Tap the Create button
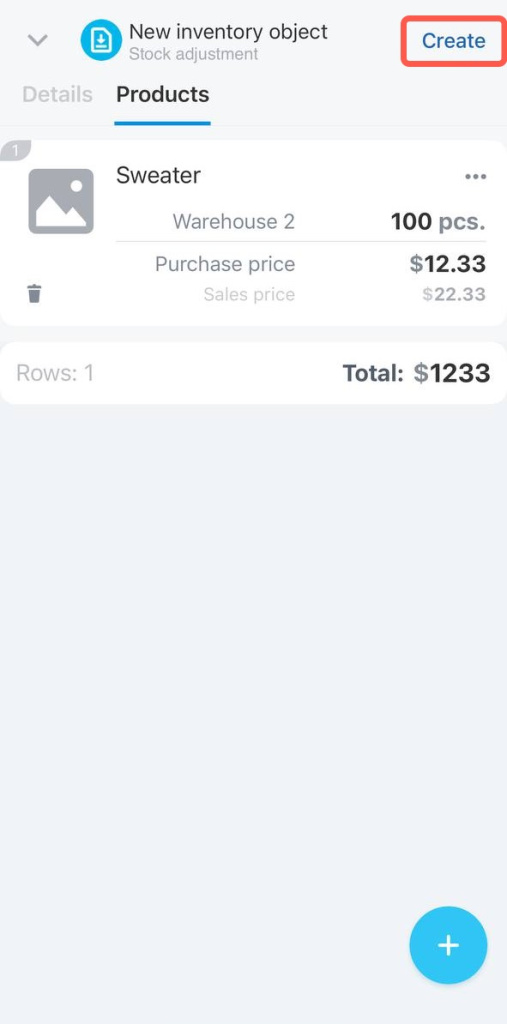The width and height of the screenshot is (507, 1024). [x=453, y=41]
